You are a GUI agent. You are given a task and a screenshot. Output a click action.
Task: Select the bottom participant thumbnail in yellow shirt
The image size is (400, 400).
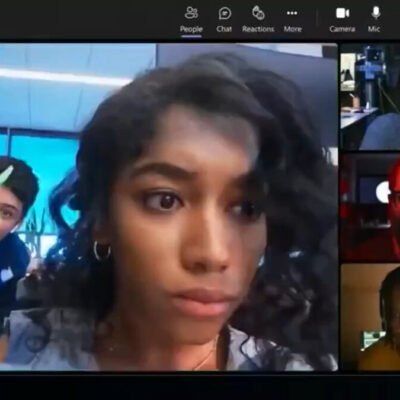coord(370,317)
